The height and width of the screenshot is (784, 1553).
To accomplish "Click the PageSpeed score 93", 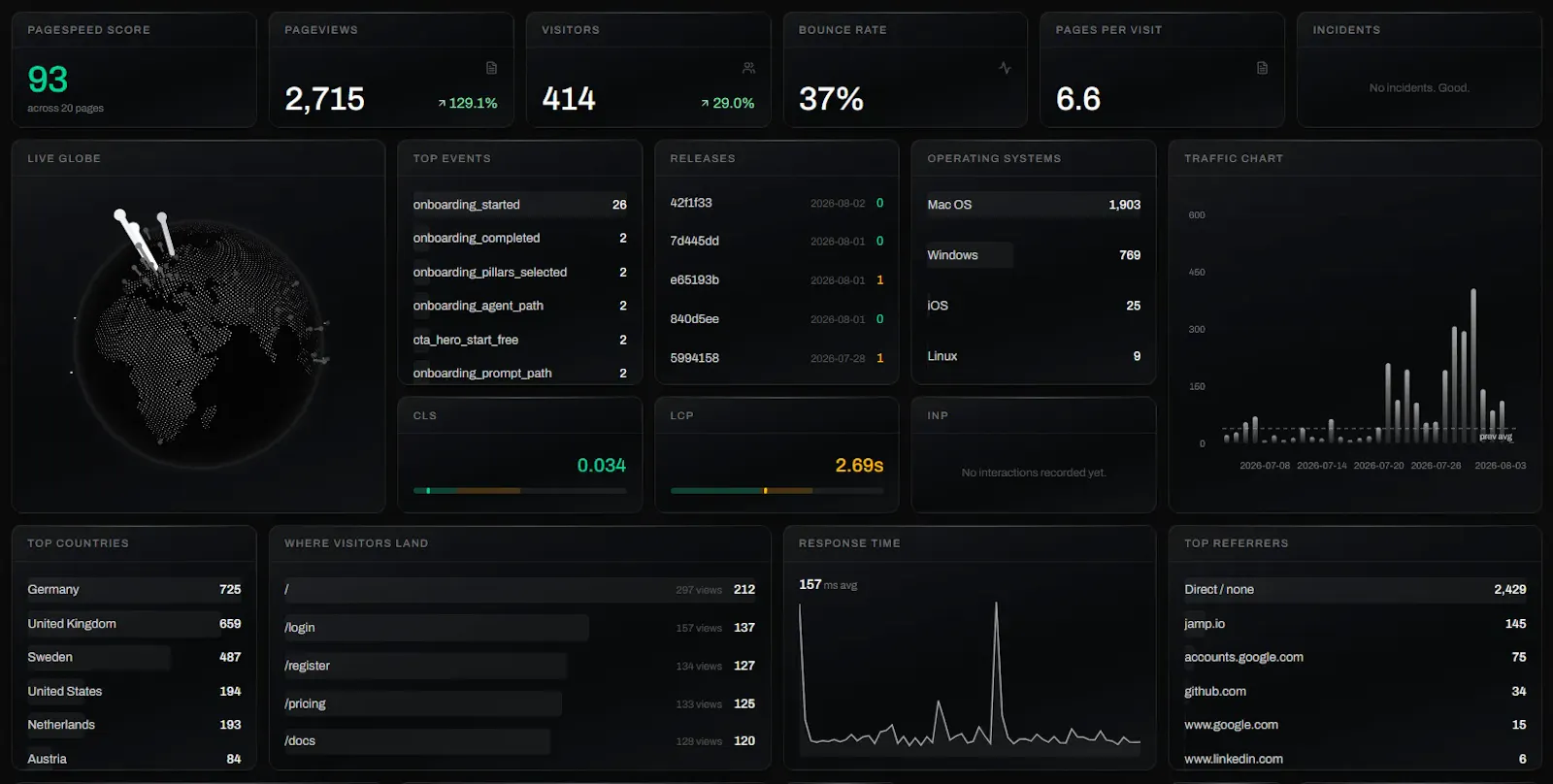I will point(48,80).
